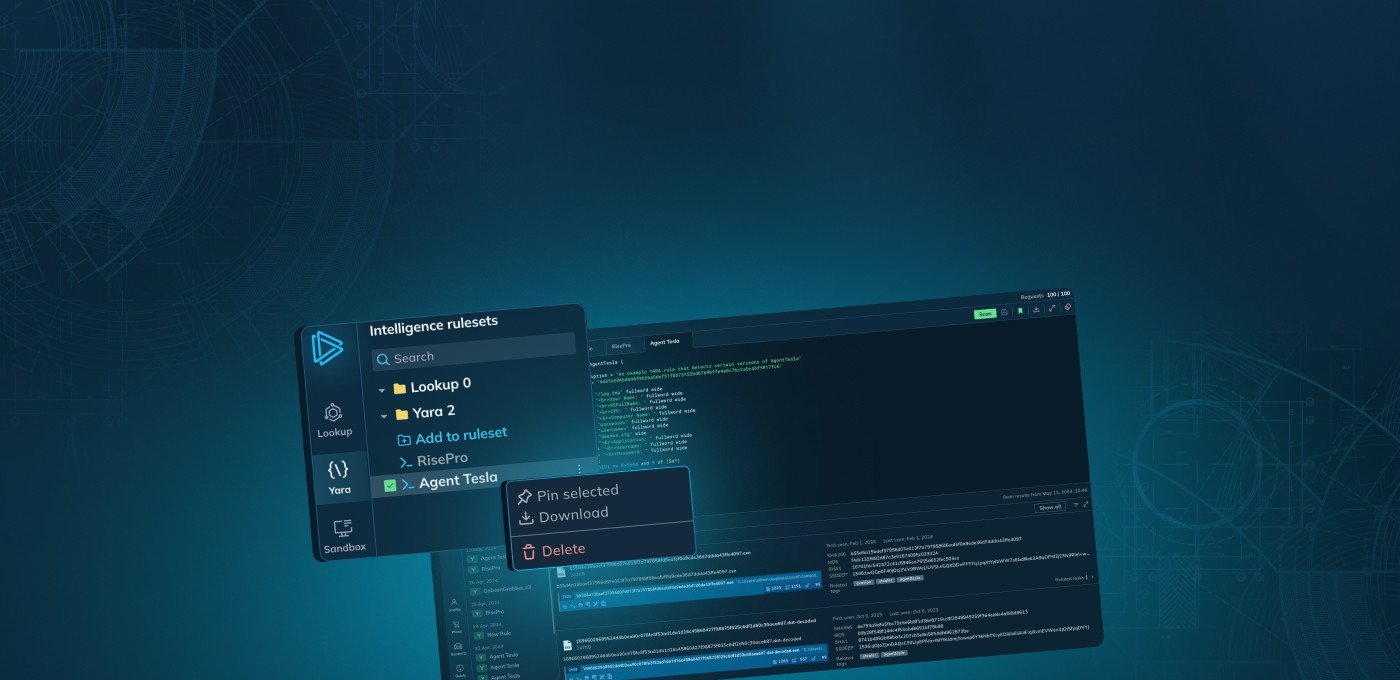The width and height of the screenshot is (1400, 680).
Task: Select Delete in the context menu
Action: pos(563,550)
